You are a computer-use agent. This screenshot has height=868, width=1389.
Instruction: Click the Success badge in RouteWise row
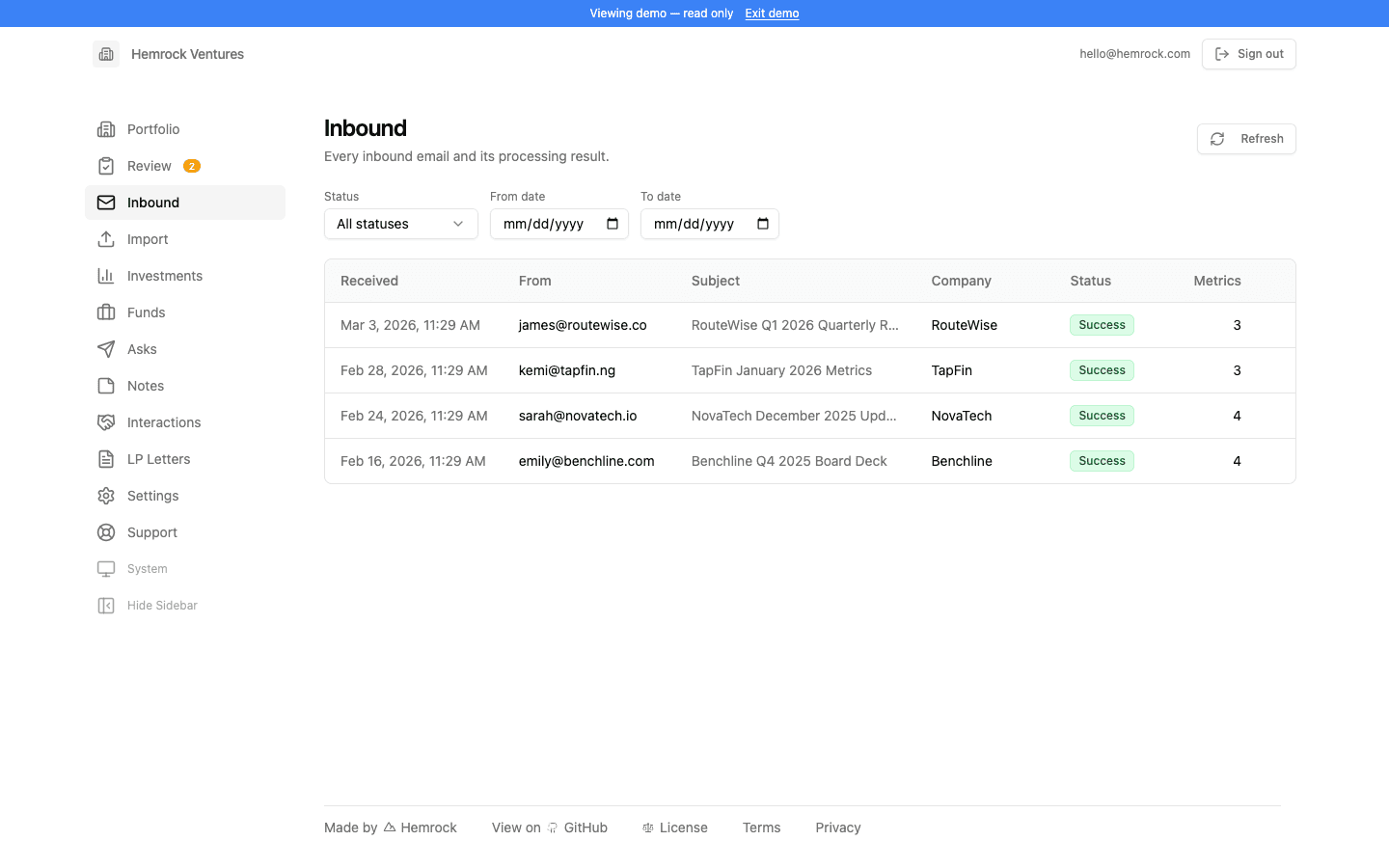(1102, 325)
